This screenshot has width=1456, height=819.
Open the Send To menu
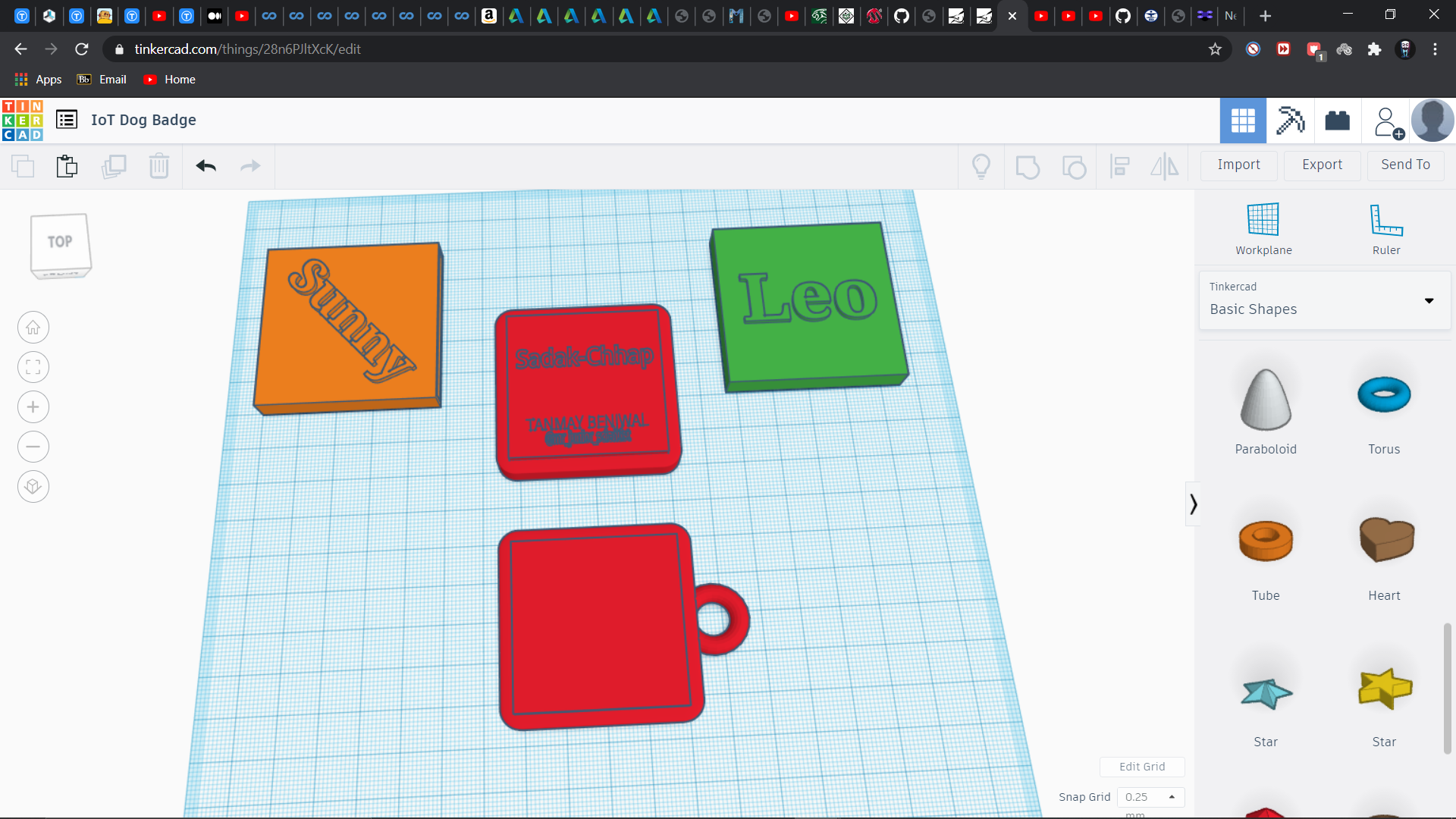tap(1405, 165)
